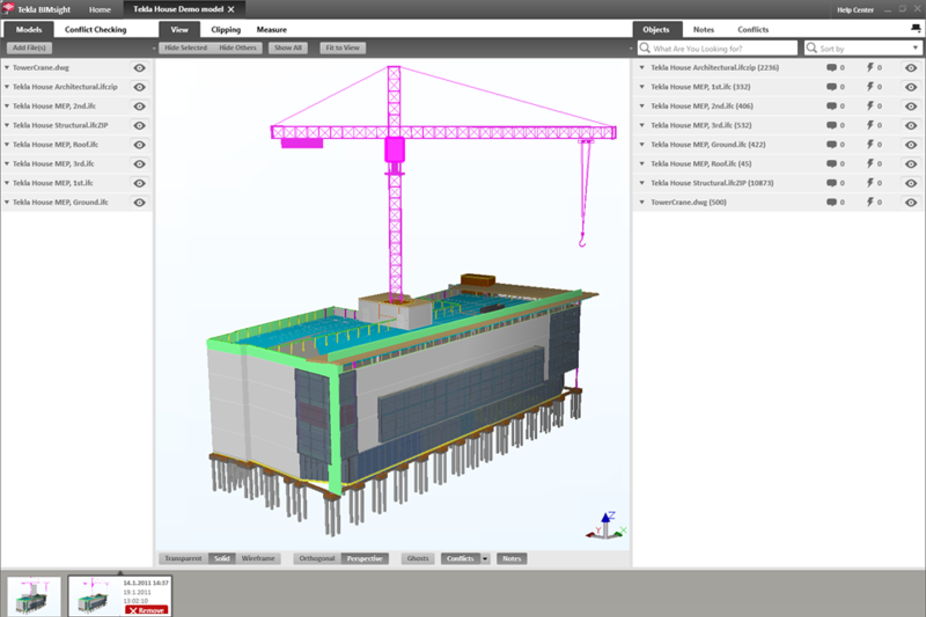Screen dimensions: 926x617
Task: Click conflicts lightning icon for TowerCrane.dwg (500)
Action: click(x=870, y=202)
